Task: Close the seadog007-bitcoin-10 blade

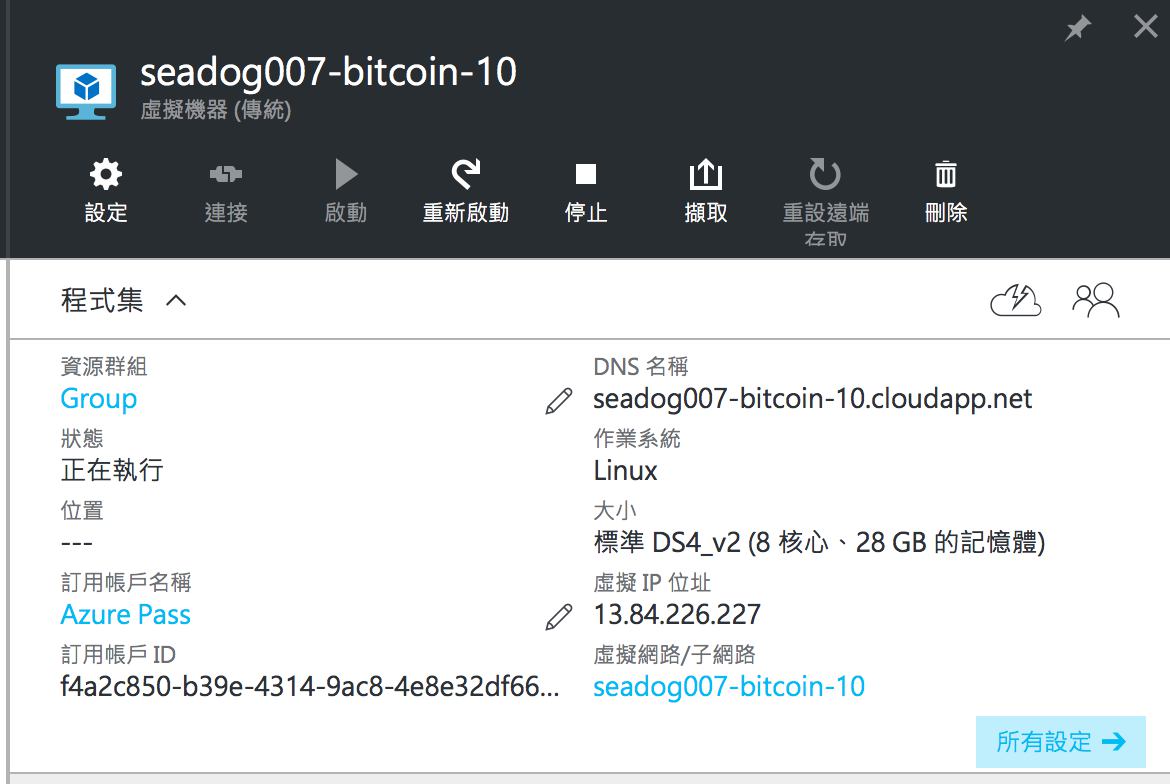Action: click(1145, 27)
